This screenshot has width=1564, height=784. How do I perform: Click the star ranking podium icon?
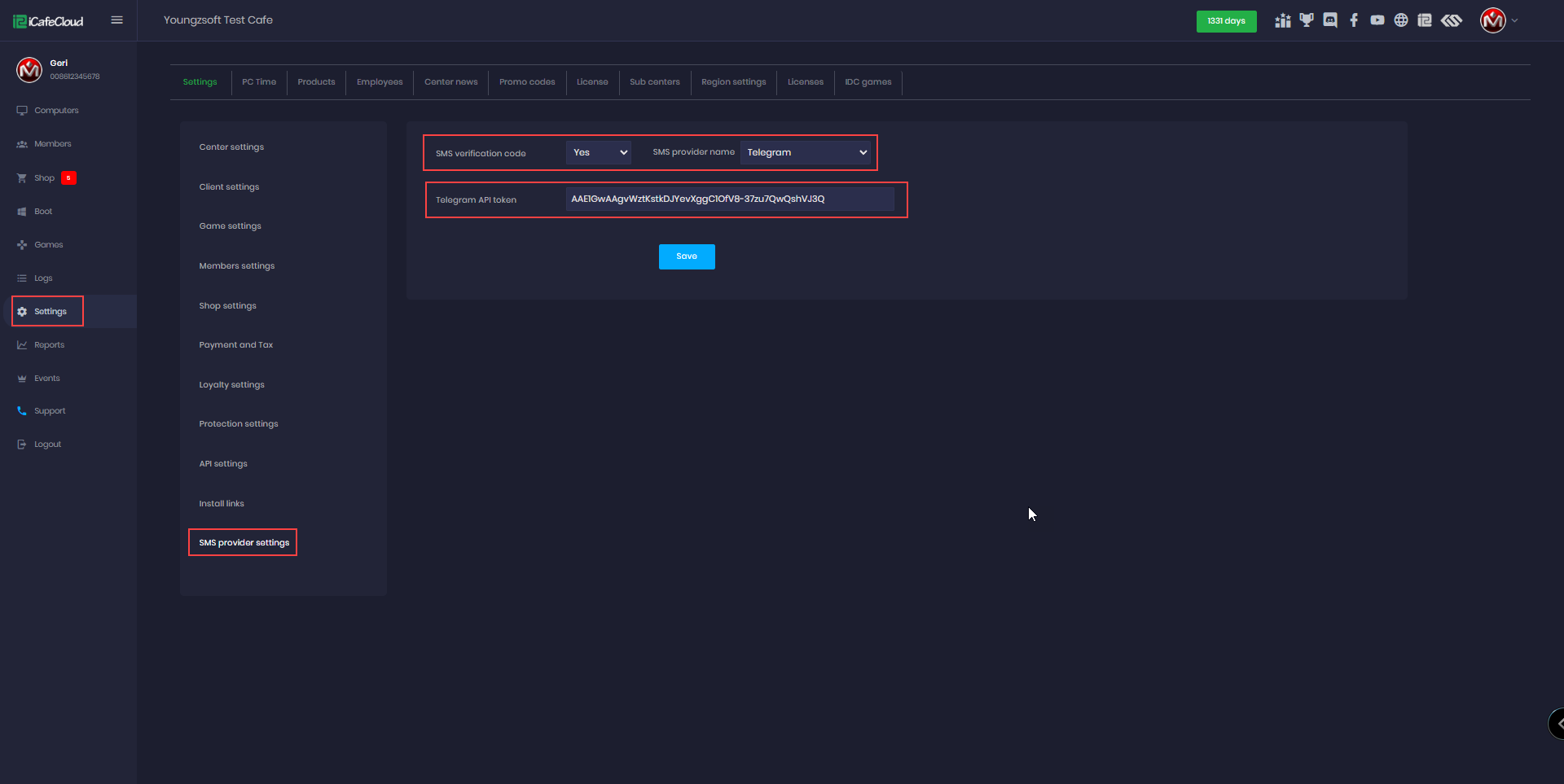pos(1283,20)
